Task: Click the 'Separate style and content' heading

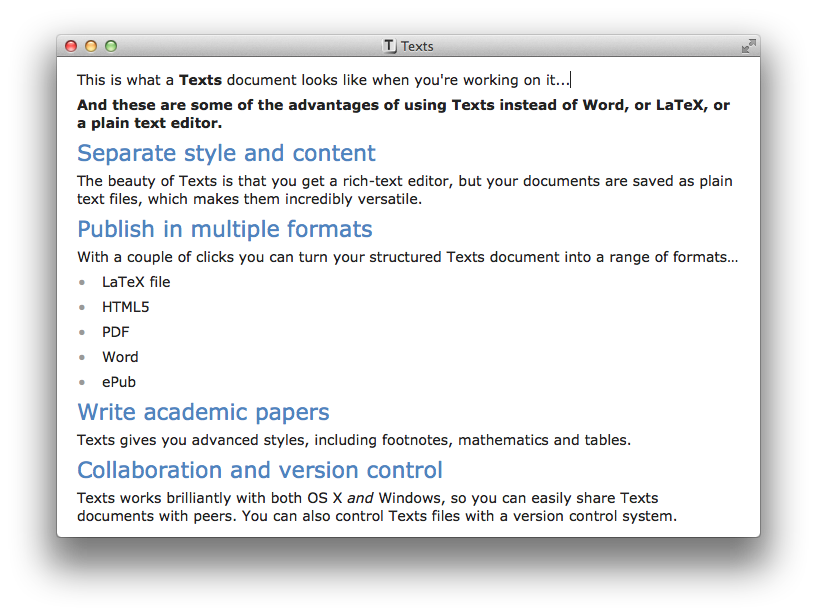Action: coord(226,153)
